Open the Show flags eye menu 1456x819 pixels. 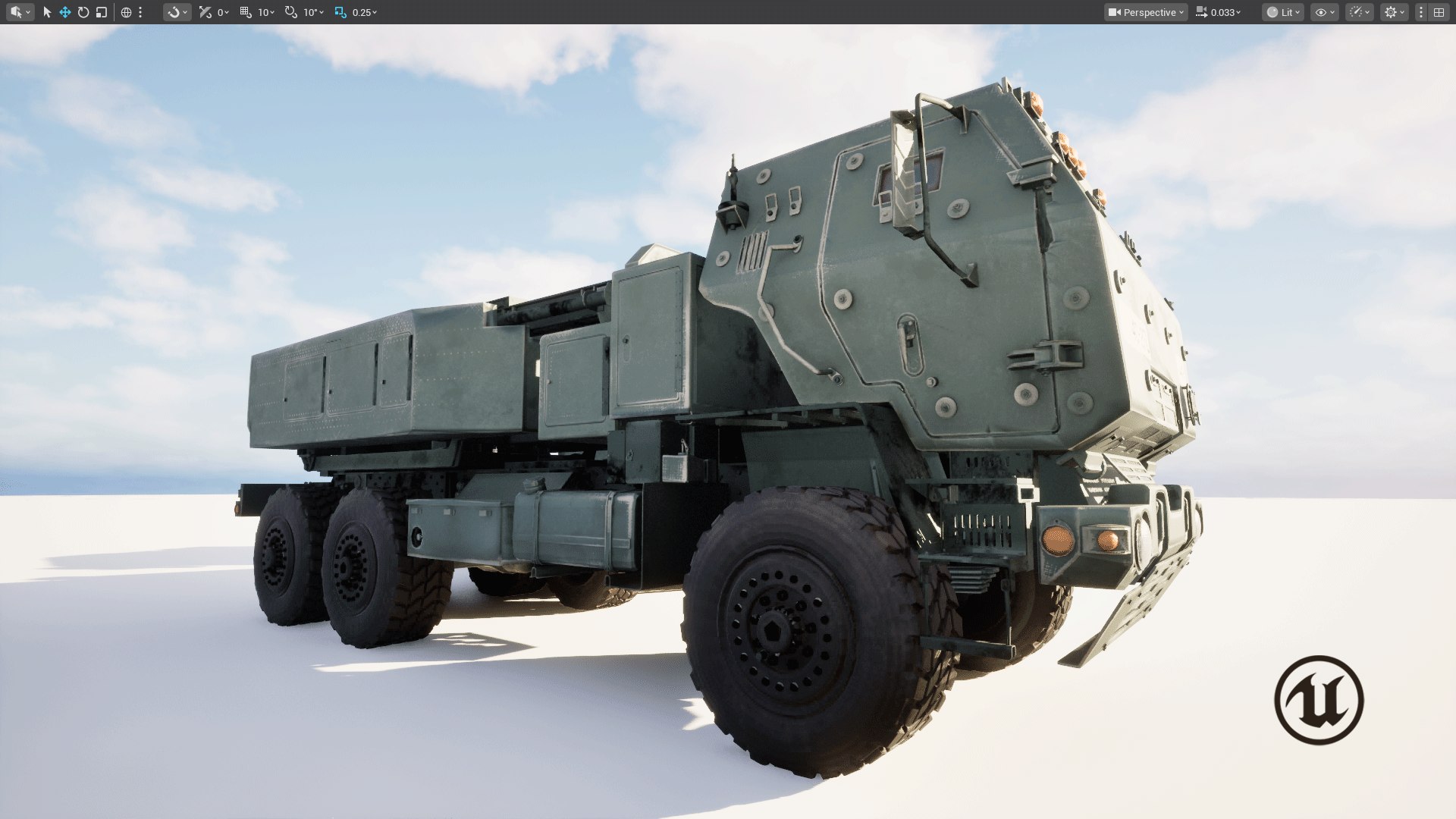[x=1325, y=12]
